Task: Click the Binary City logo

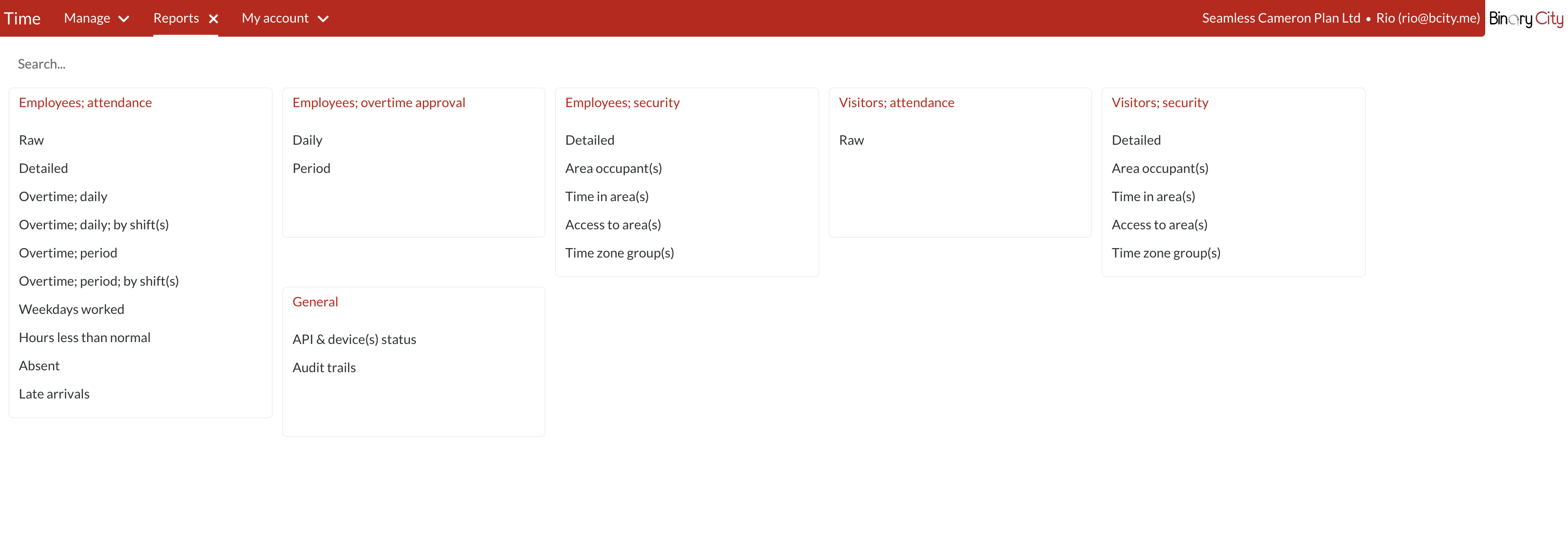Action: (1526, 18)
